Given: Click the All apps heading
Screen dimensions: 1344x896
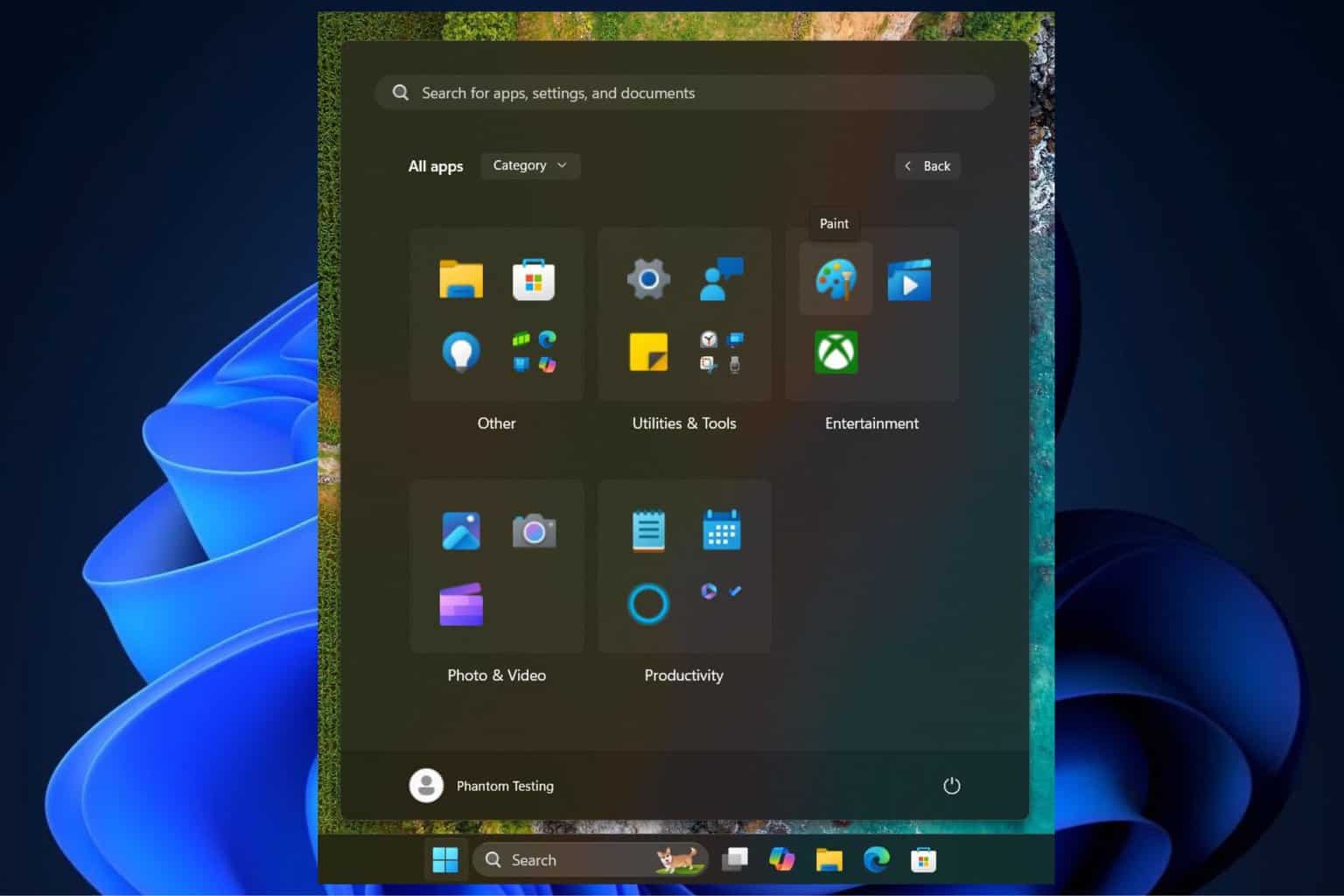Looking at the screenshot, I should click(436, 166).
